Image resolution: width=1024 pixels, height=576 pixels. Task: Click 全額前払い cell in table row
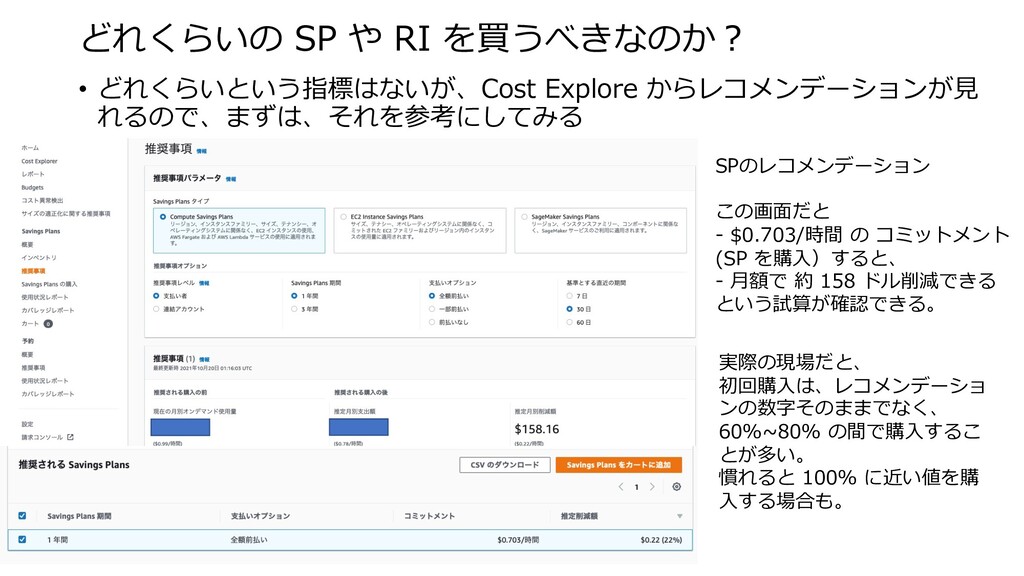click(249, 540)
